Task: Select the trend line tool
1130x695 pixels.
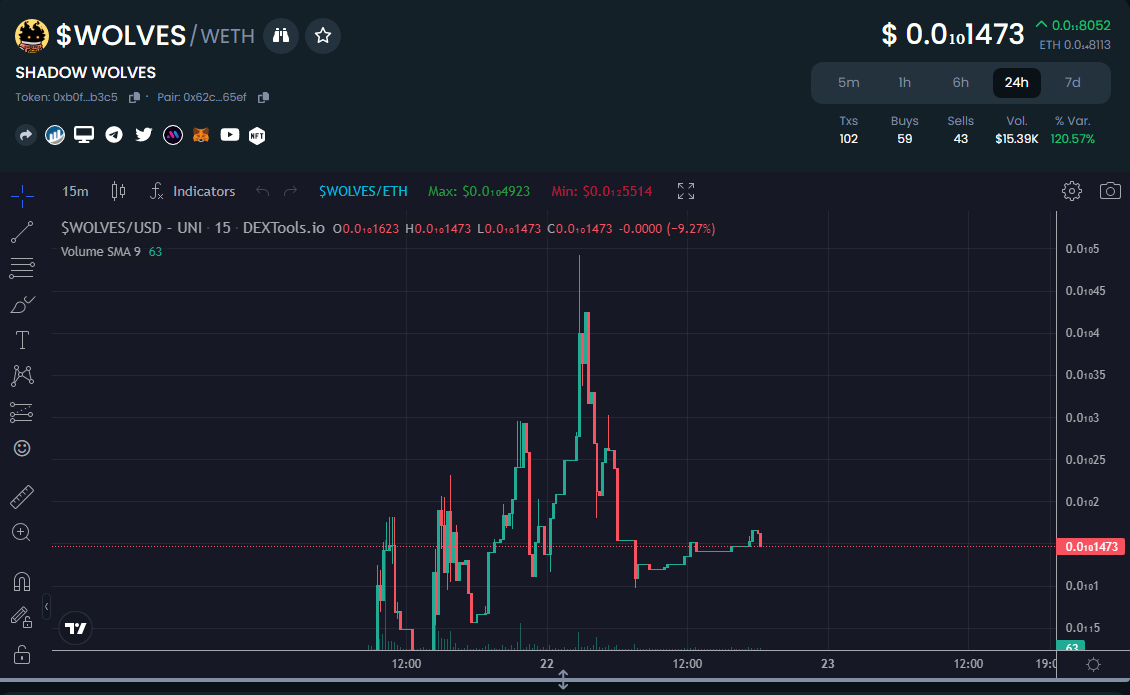Action: [x=22, y=232]
